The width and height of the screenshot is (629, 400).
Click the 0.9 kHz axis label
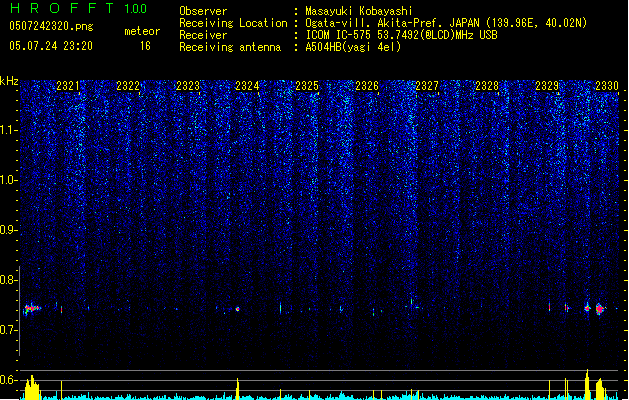(x=8, y=230)
